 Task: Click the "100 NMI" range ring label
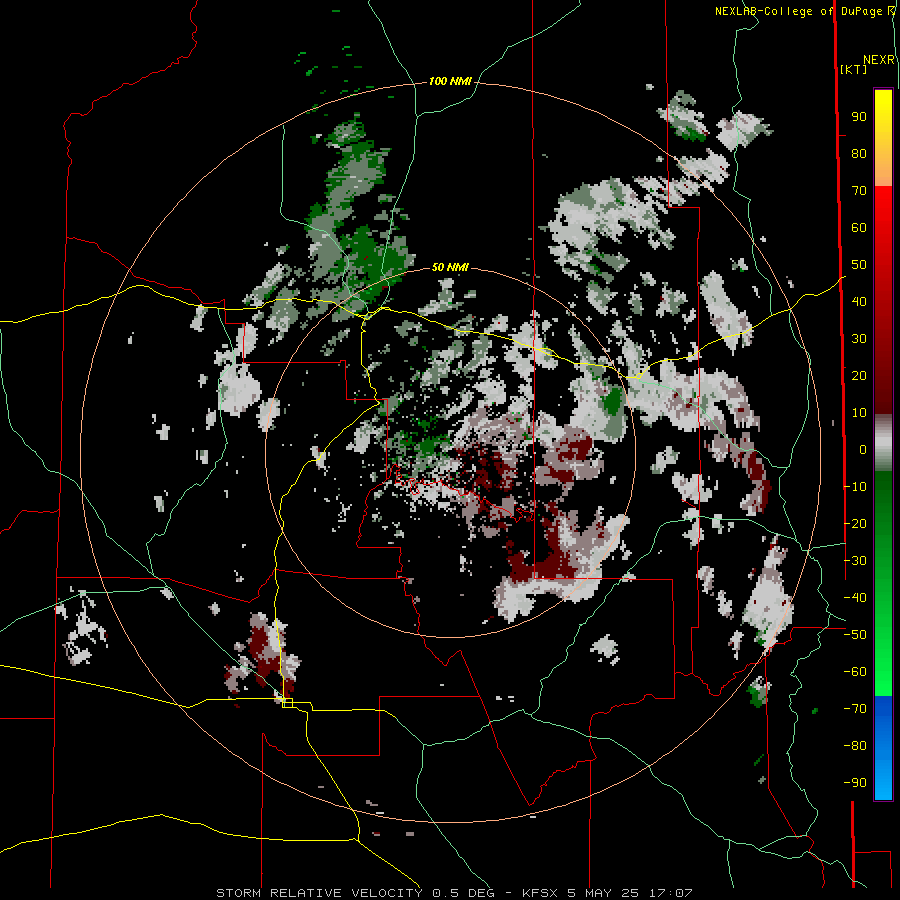click(450, 82)
